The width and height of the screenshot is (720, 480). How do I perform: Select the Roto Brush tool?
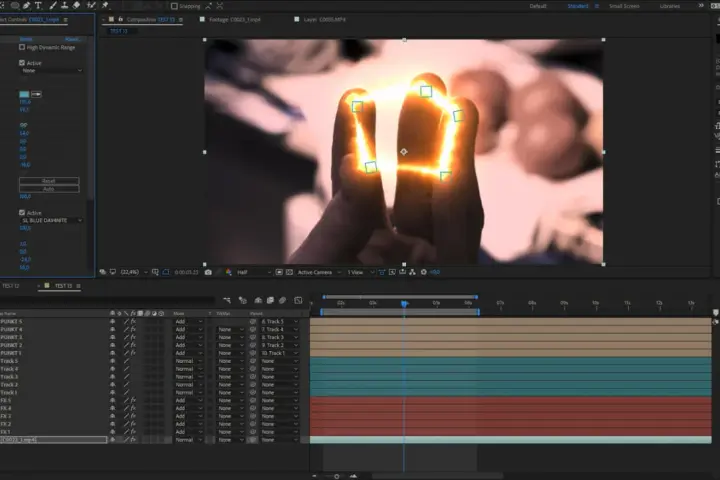pos(91,6)
